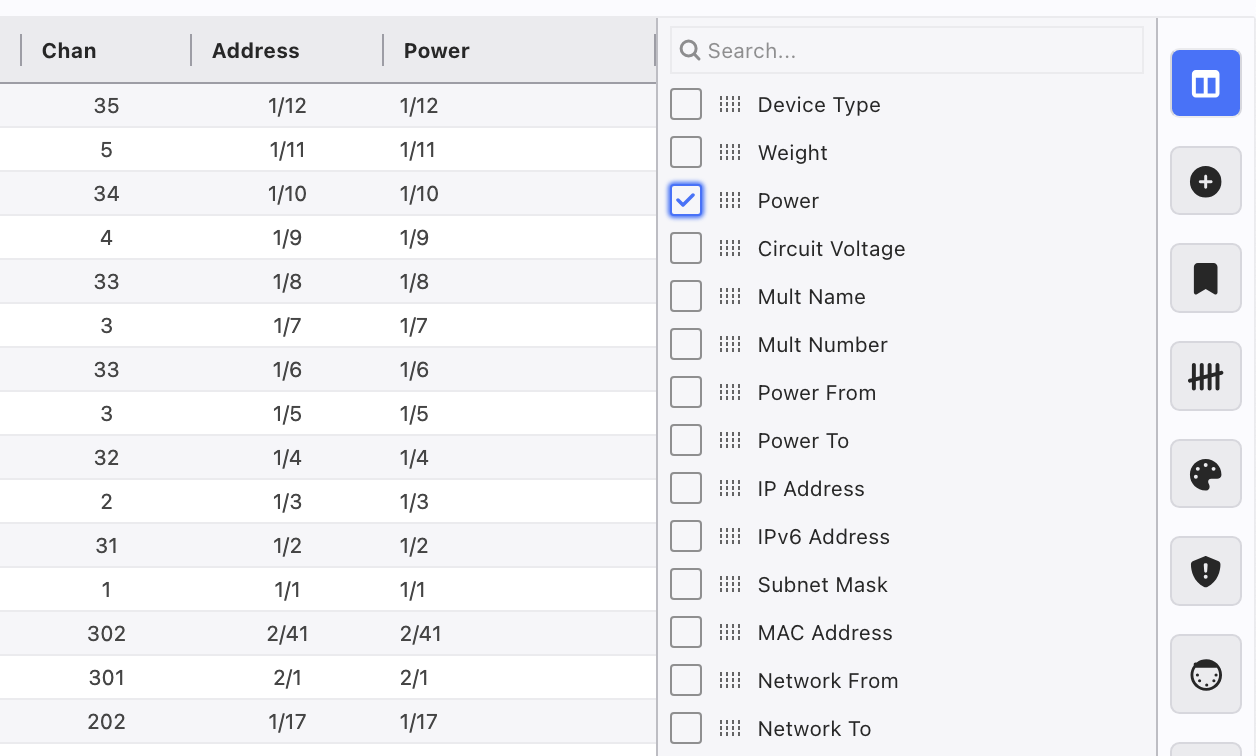
Task: Uncheck the Power column checkbox
Action: click(686, 201)
